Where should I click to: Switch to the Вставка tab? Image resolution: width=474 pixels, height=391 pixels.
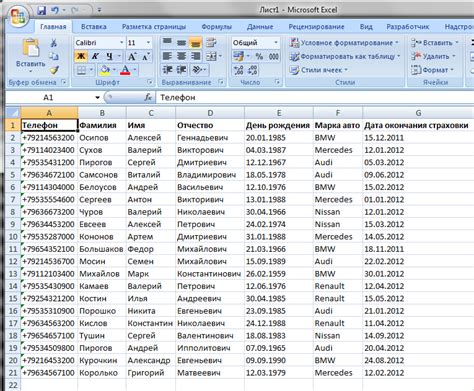pos(94,27)
